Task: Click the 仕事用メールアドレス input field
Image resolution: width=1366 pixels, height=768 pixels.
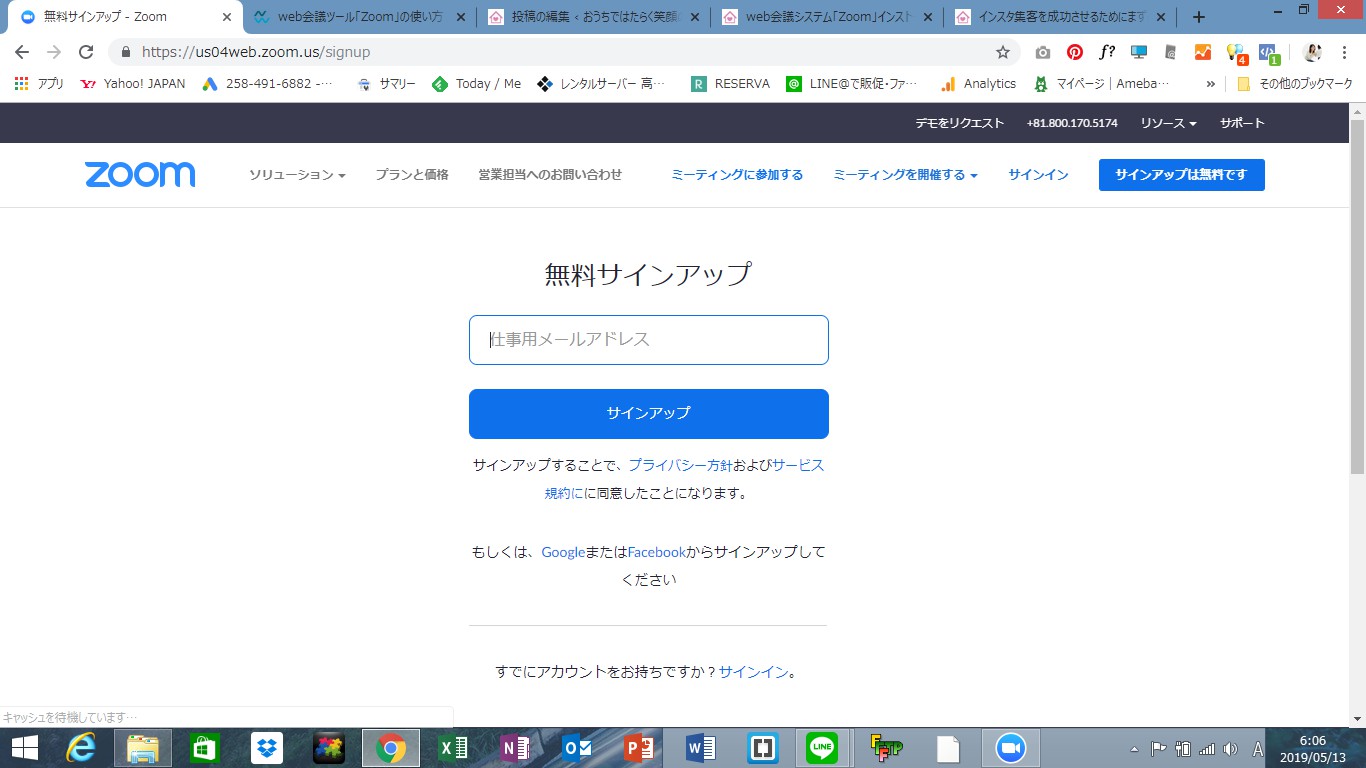Action: coord(649,340)
